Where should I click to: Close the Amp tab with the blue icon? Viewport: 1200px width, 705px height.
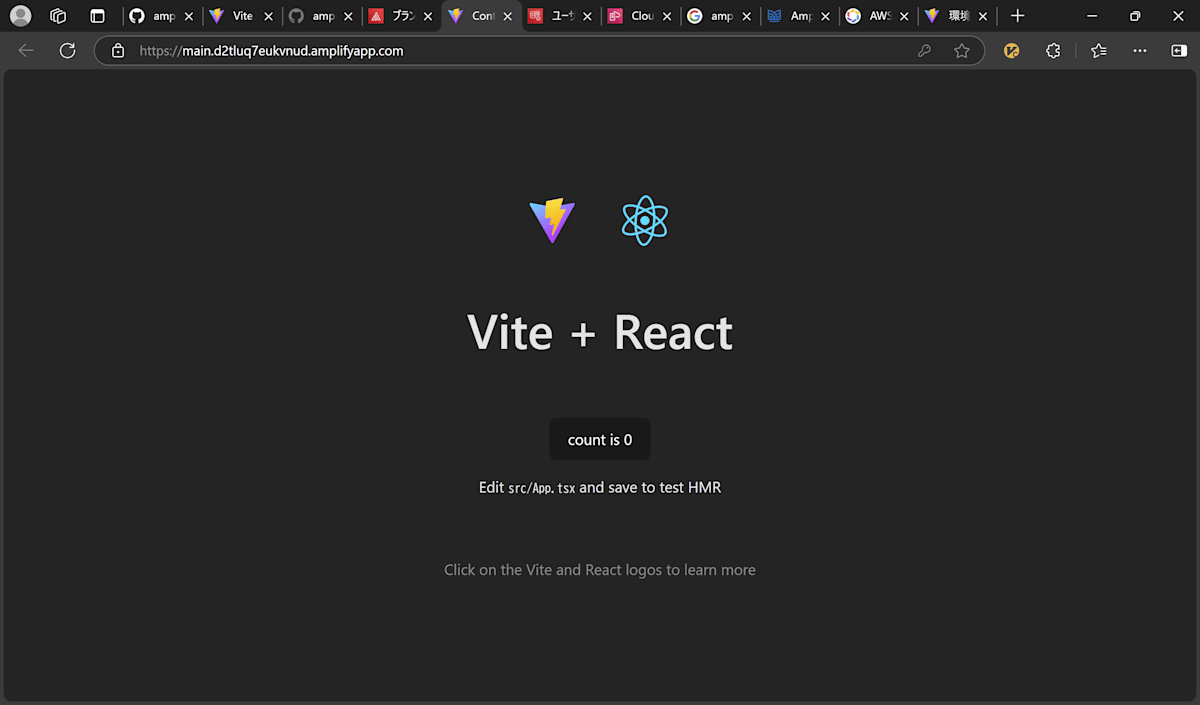826,16
